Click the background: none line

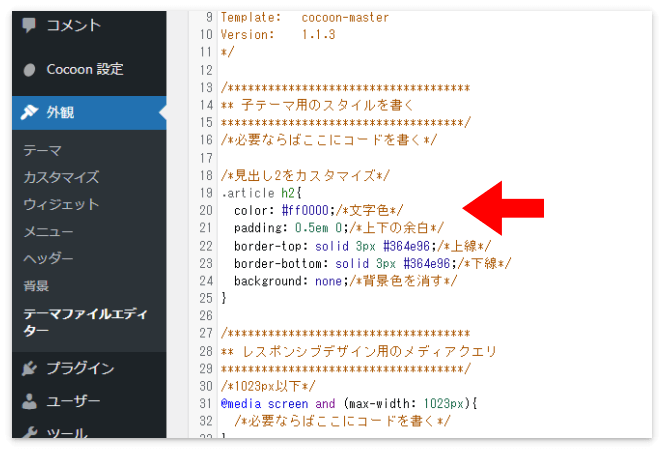pos(345,281)
